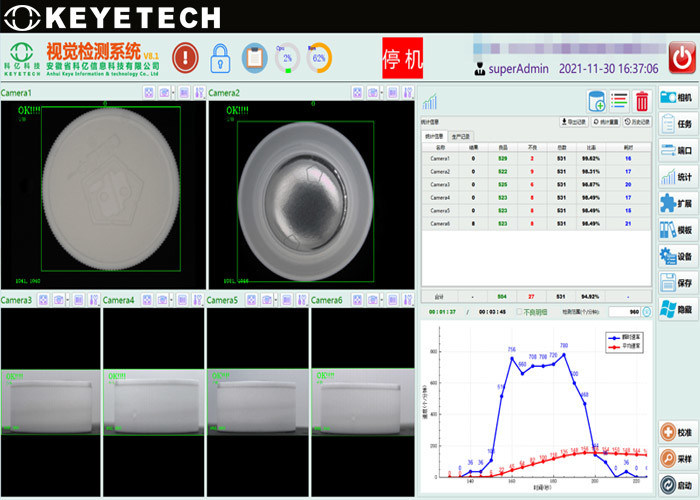The image size is (700, 500).
Task: Click the red trash delete icon
Action: coord(642,100)
